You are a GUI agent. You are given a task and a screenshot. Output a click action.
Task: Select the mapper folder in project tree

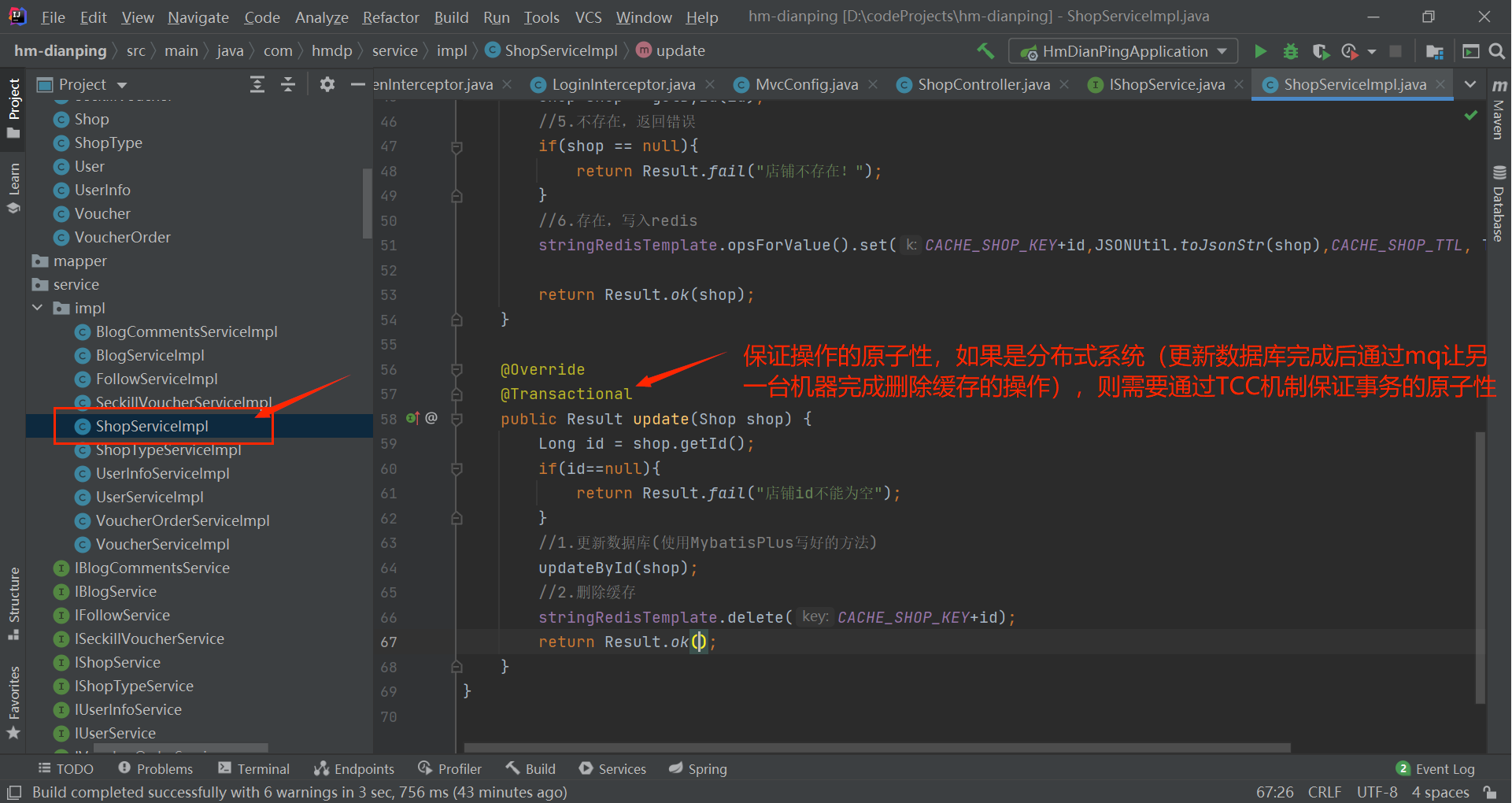(79, 261)
